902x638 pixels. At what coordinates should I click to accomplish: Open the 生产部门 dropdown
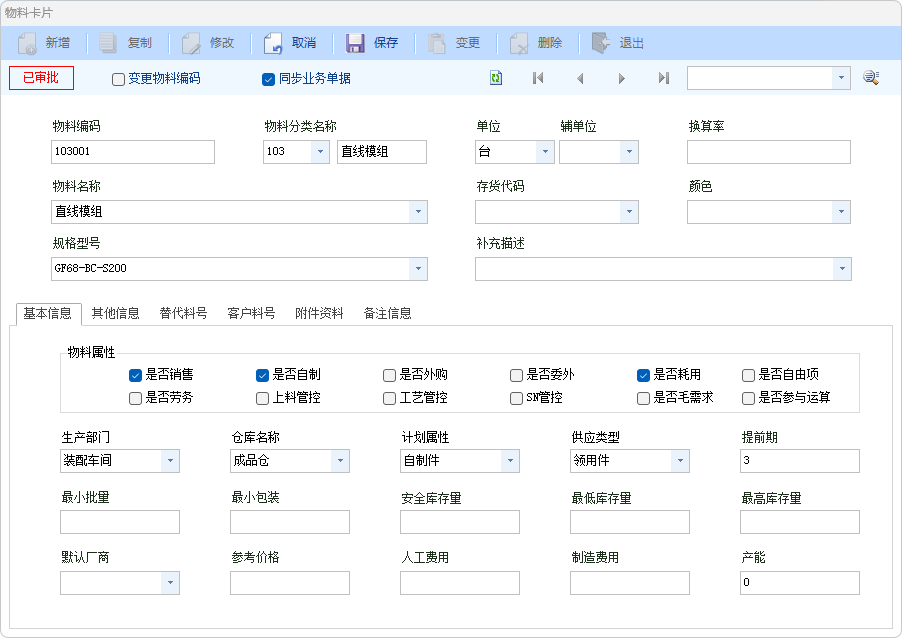click(170, 461)
